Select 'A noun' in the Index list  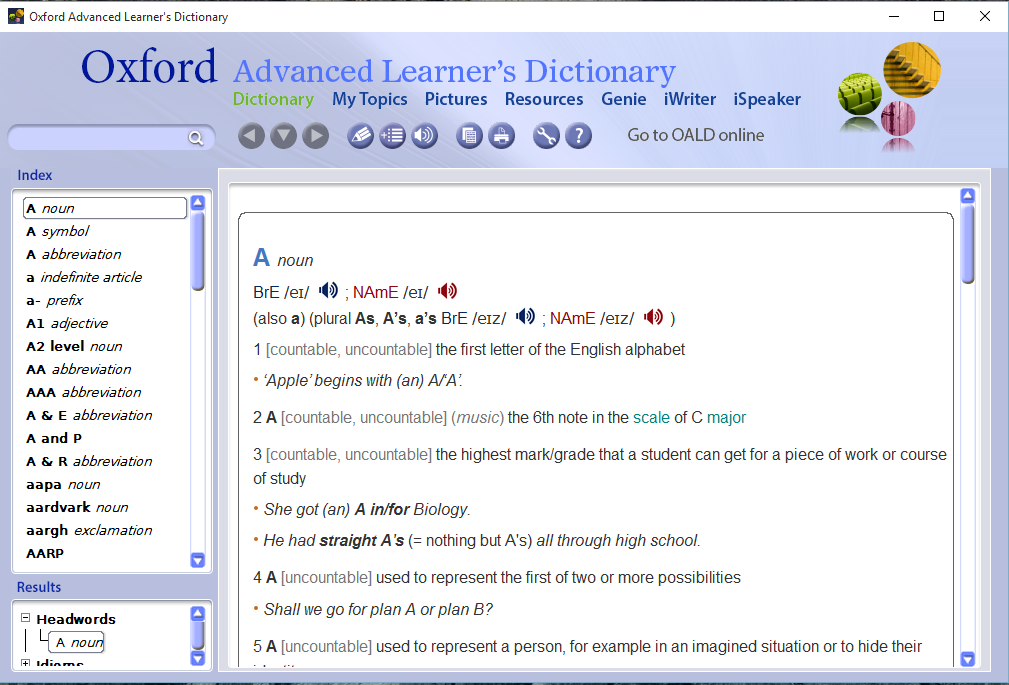[105, 208]
